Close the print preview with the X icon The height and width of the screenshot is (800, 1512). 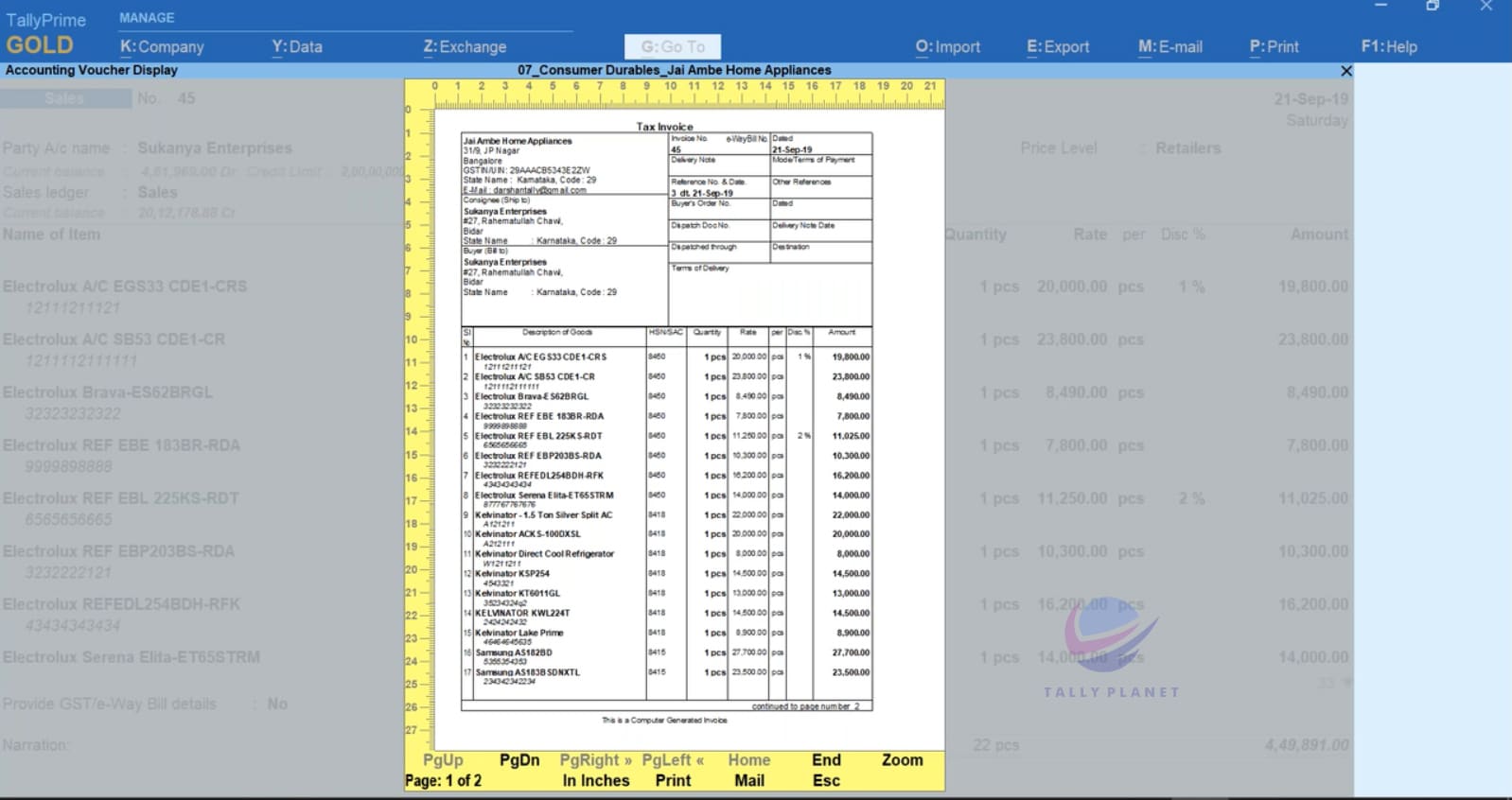[1346, 71]
